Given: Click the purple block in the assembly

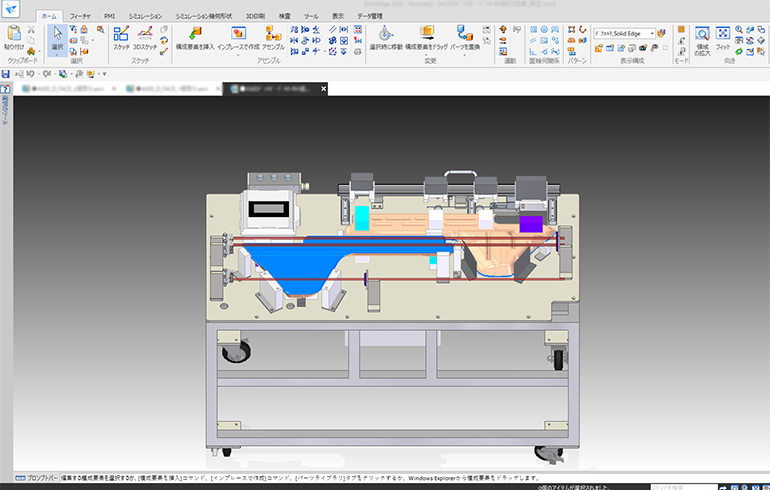Looking at the screenshot, I should [x=530, y=223].
